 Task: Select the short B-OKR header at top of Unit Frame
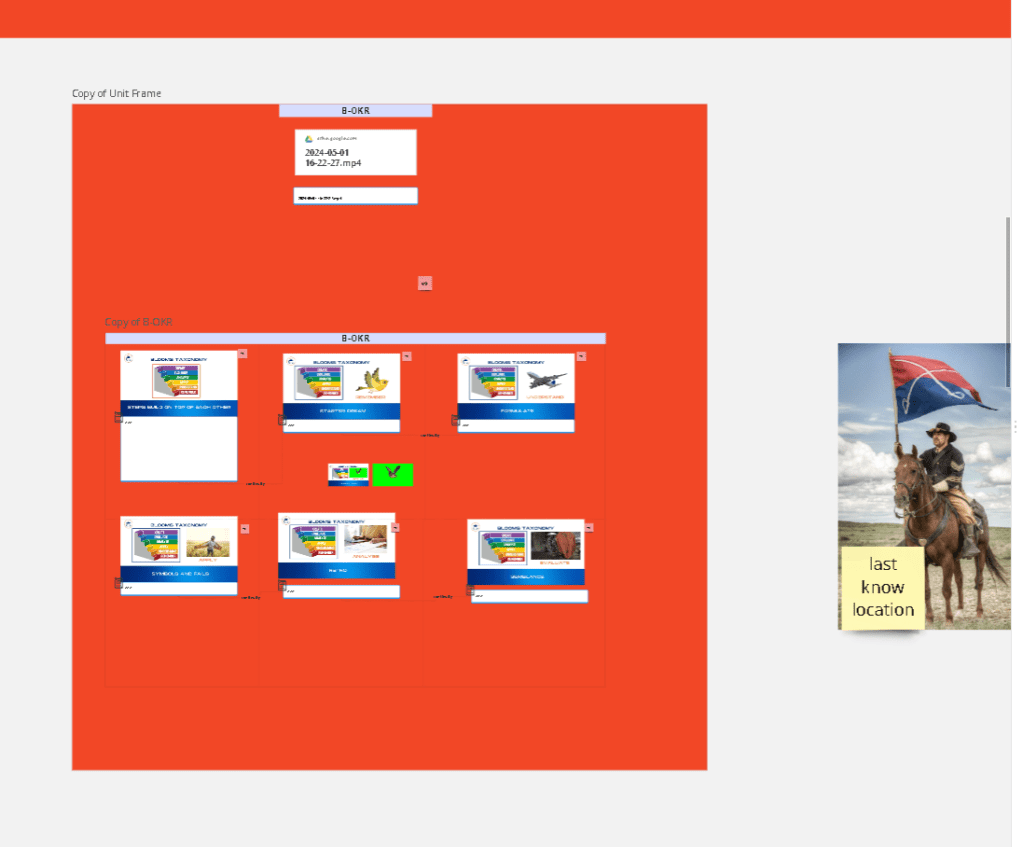coord(356,111)
